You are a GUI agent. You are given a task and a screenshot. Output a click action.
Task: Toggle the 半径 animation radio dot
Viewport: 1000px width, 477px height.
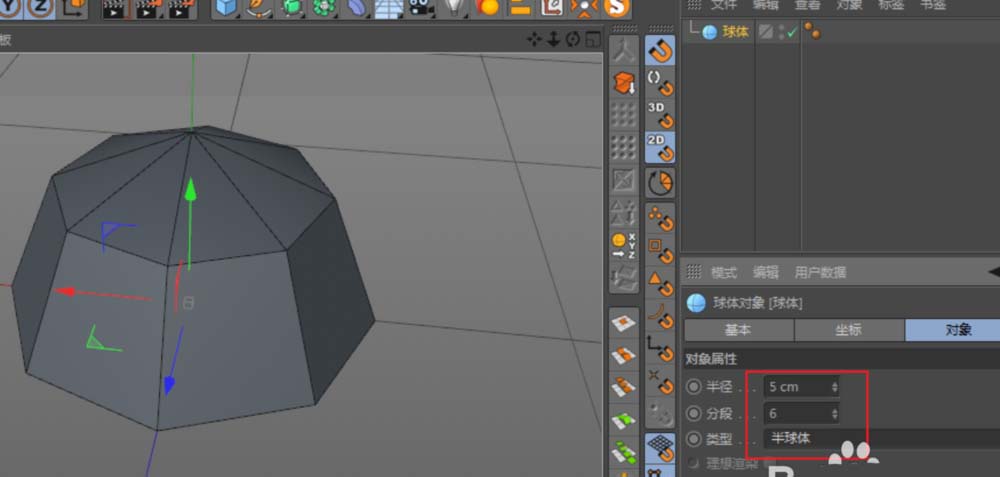[x=693, y=387]
